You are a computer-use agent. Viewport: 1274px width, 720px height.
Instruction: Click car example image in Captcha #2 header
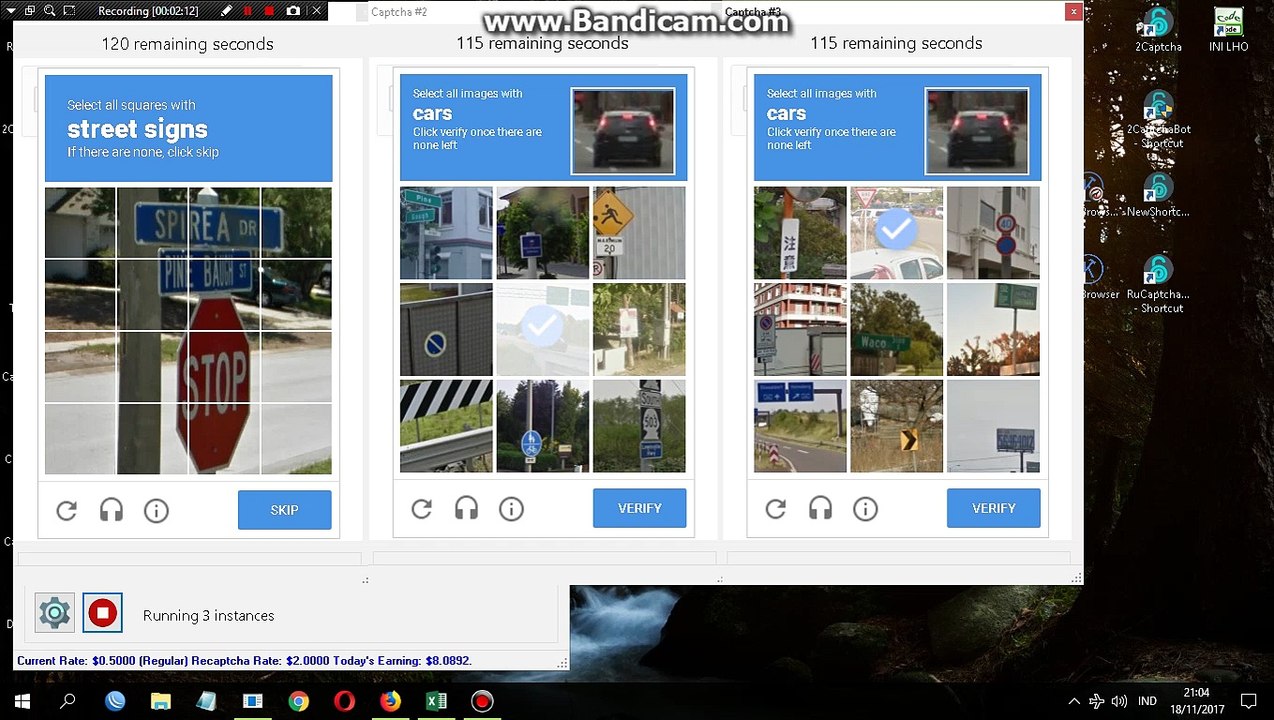pyautogui.click(x=623, y=131)
